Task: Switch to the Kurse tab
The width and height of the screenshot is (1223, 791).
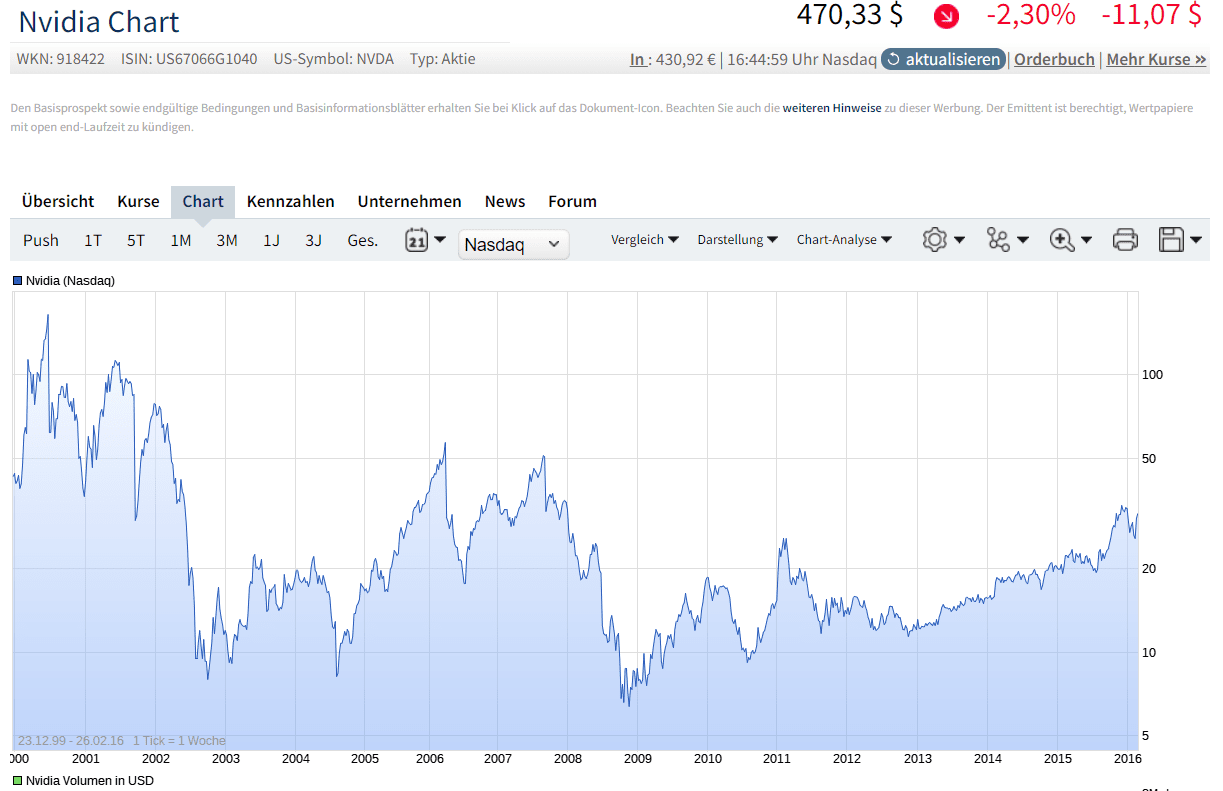Action: click(x=138, y=201)
